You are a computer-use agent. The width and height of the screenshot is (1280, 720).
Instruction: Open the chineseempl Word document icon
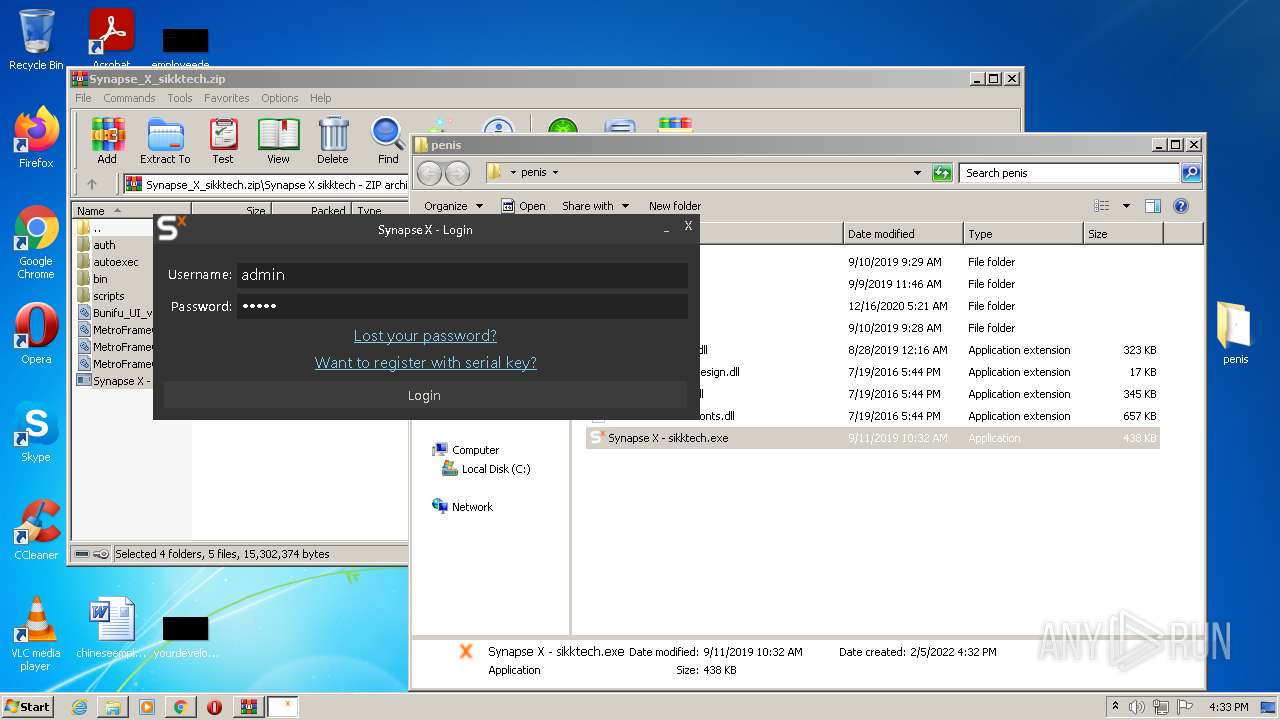coord(112,628)
